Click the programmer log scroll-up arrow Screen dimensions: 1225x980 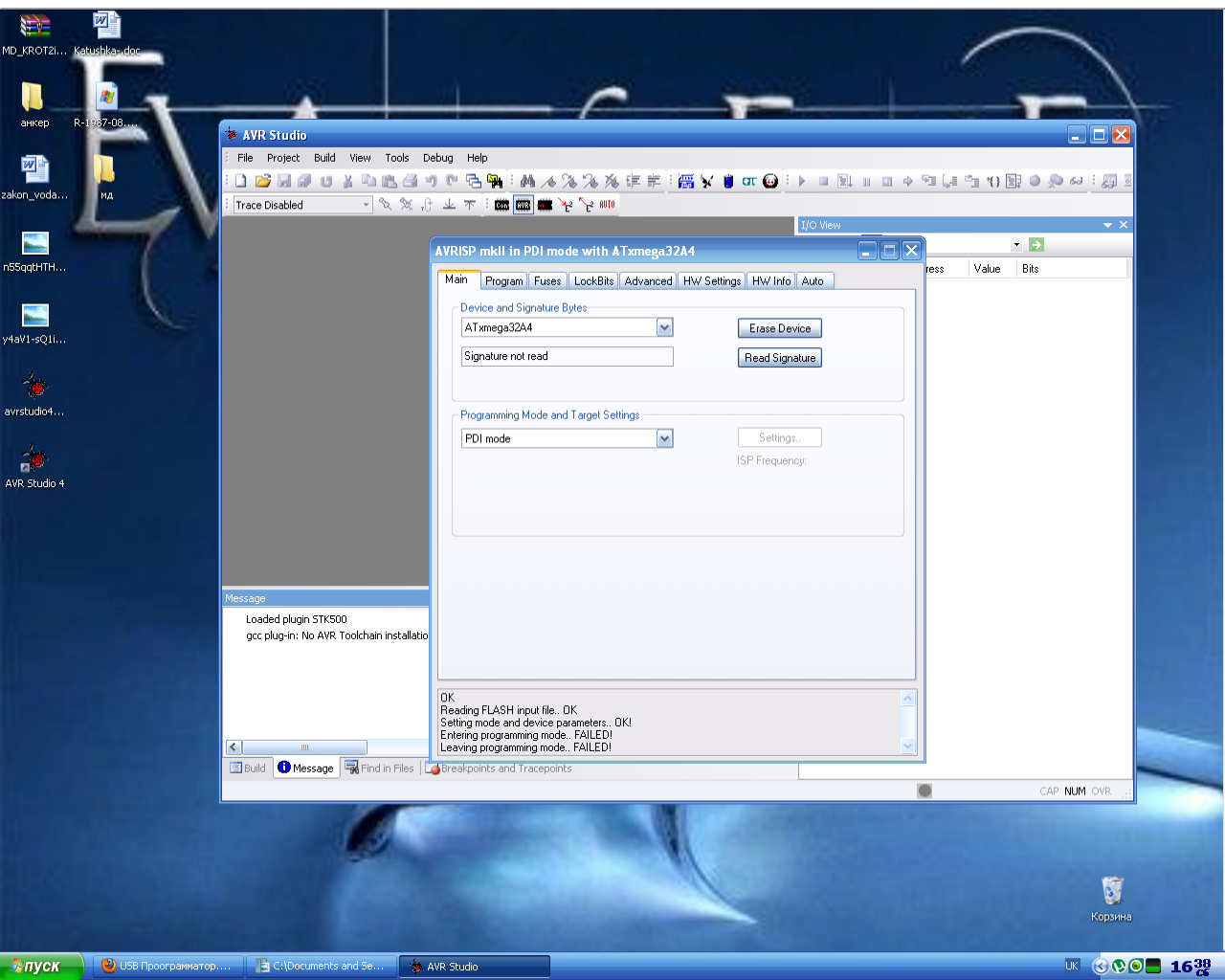coord(908,699)
